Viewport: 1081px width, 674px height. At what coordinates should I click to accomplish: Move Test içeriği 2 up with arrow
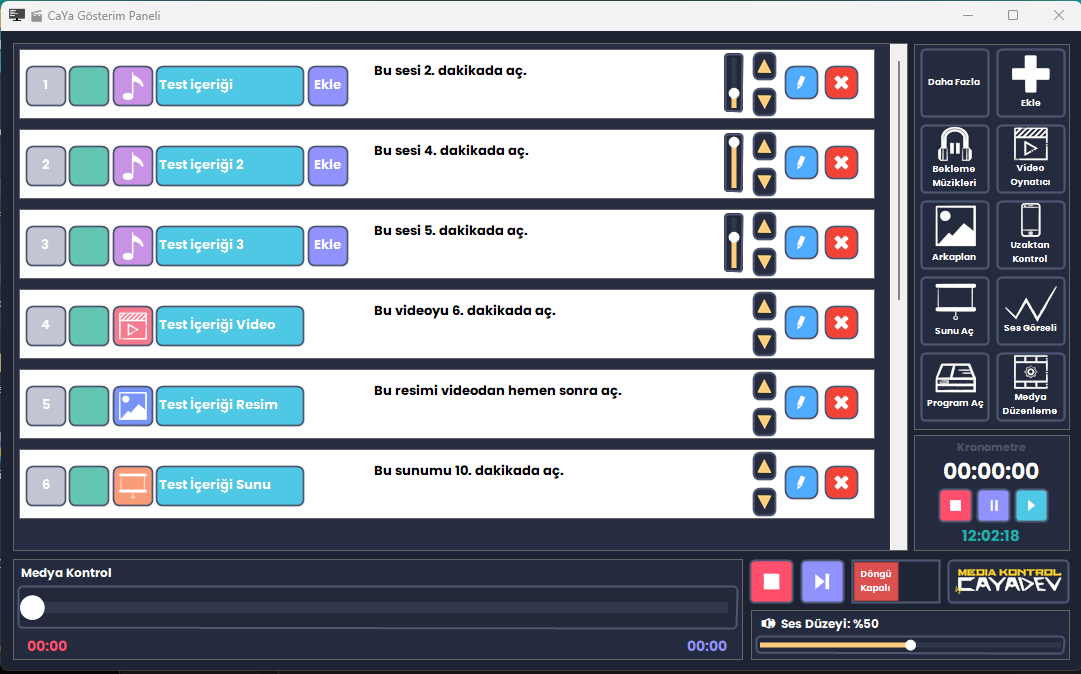click(765, 147)
